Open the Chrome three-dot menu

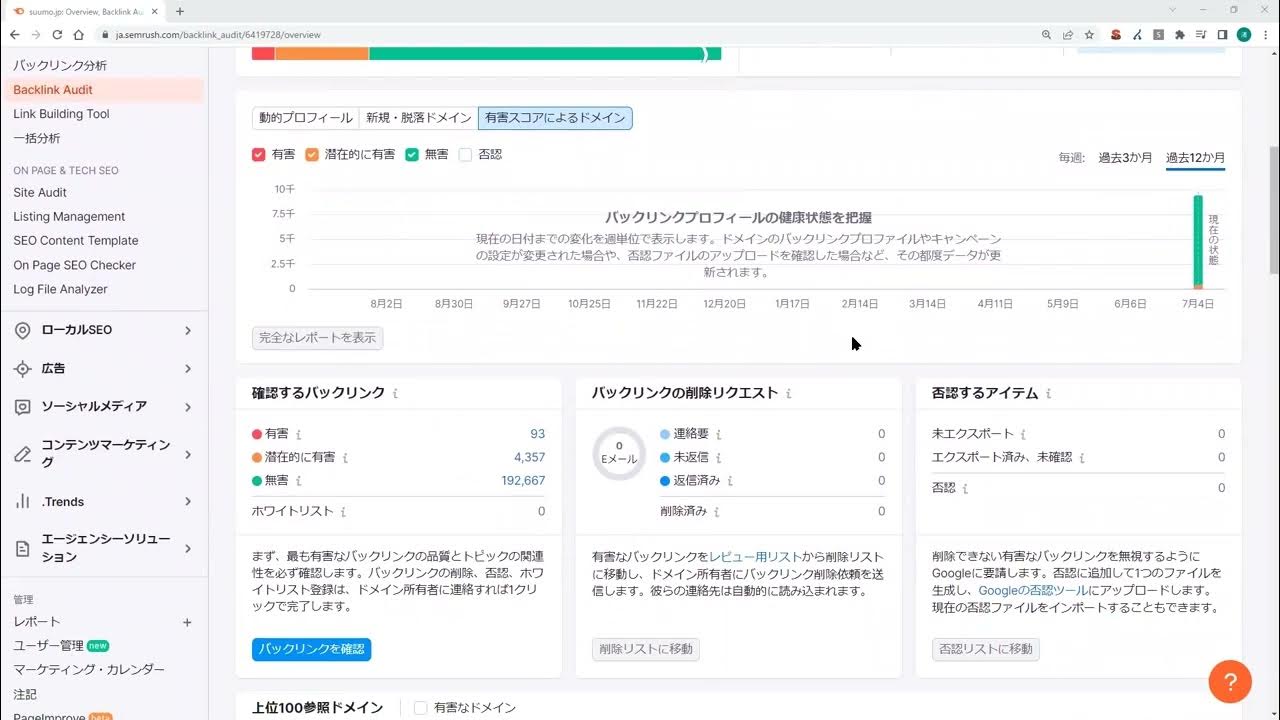click(x=1265, y=34)
